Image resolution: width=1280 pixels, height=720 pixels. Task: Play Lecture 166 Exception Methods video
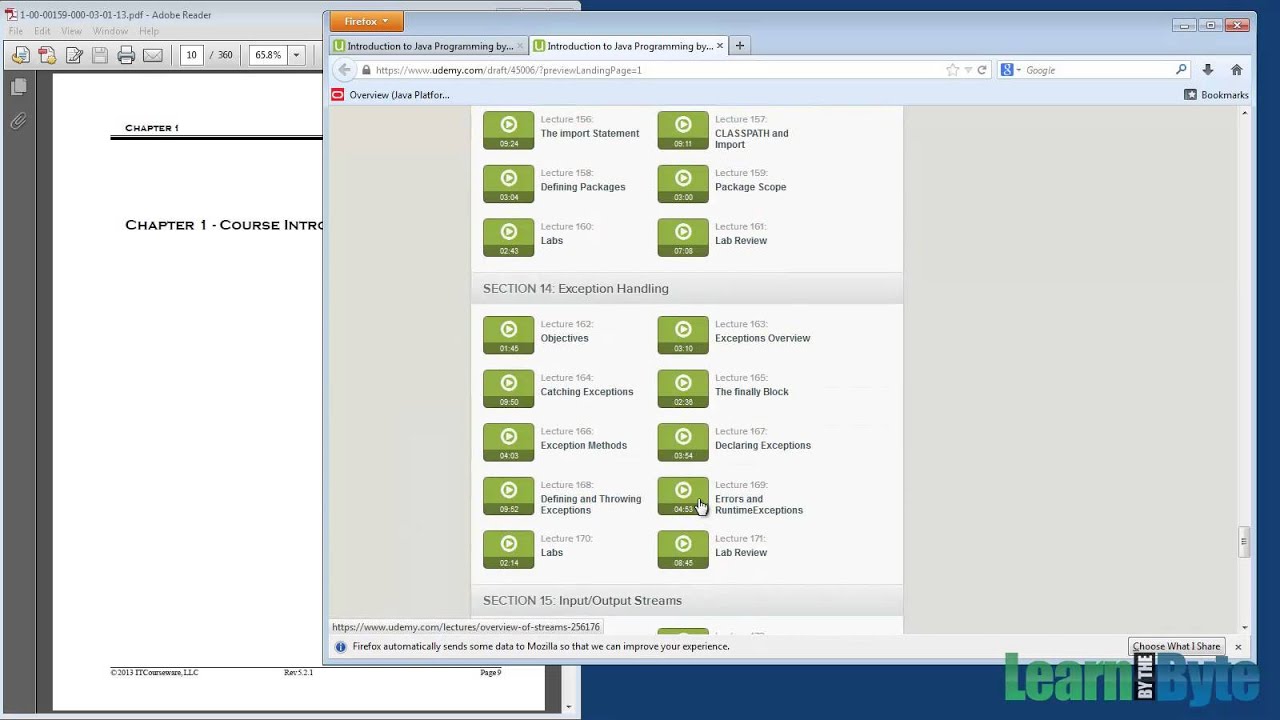[x=509, y=443]
